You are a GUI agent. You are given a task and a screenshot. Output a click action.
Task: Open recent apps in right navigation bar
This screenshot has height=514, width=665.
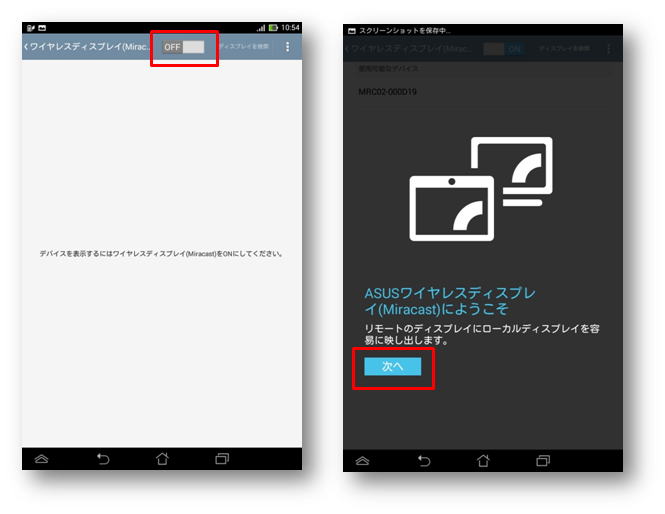[543, 461]
